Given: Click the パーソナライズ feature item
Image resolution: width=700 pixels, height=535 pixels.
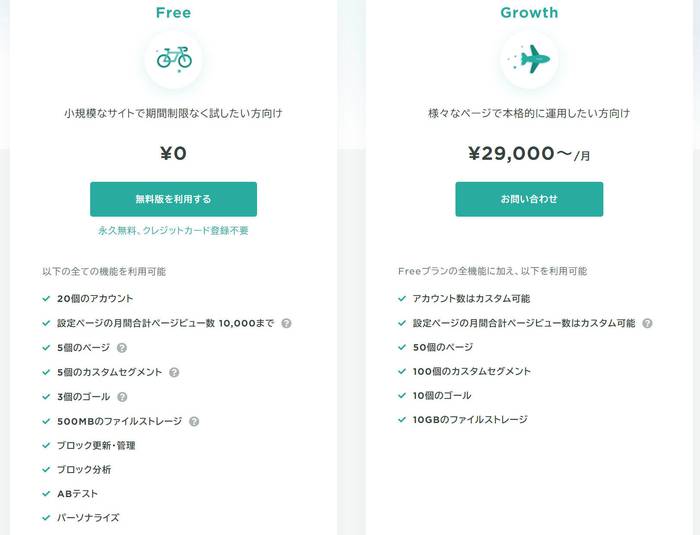Looking at the screenshot, I should click(x=88, y=518).
